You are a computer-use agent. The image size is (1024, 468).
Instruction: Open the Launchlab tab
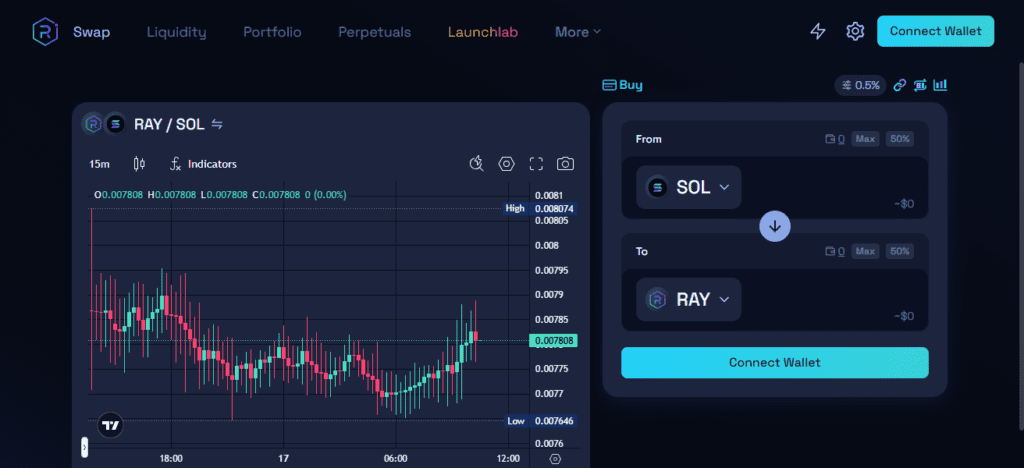tap(483, 32)
